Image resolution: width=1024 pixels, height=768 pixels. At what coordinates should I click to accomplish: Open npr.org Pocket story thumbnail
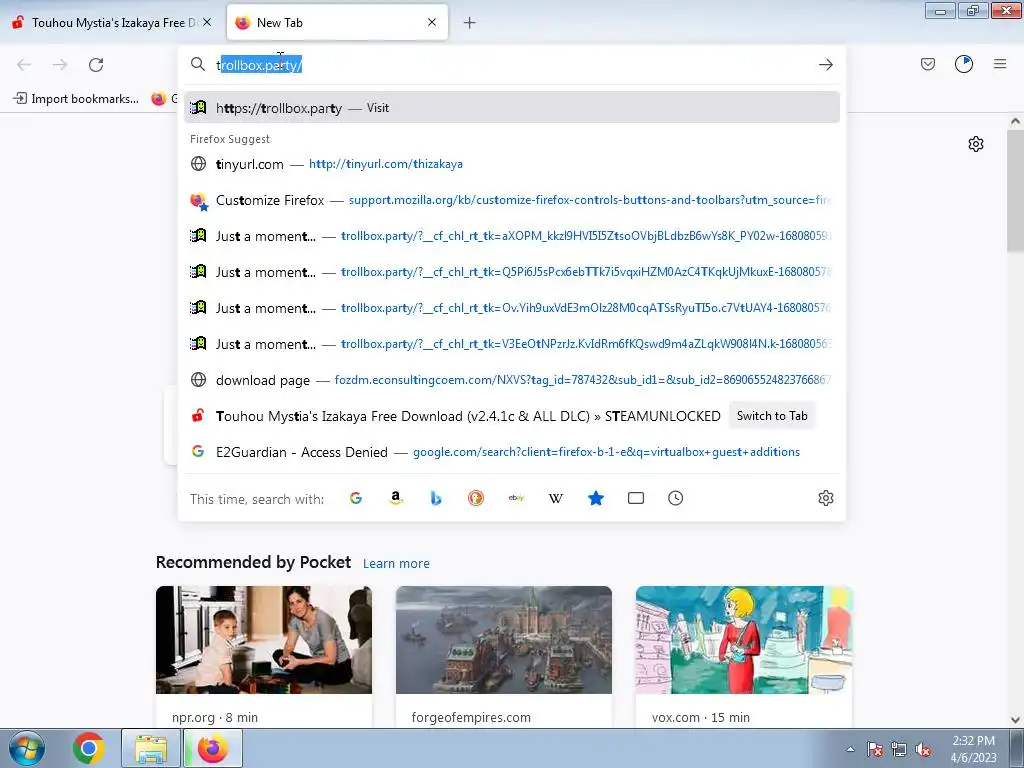(x=264, y=639)
